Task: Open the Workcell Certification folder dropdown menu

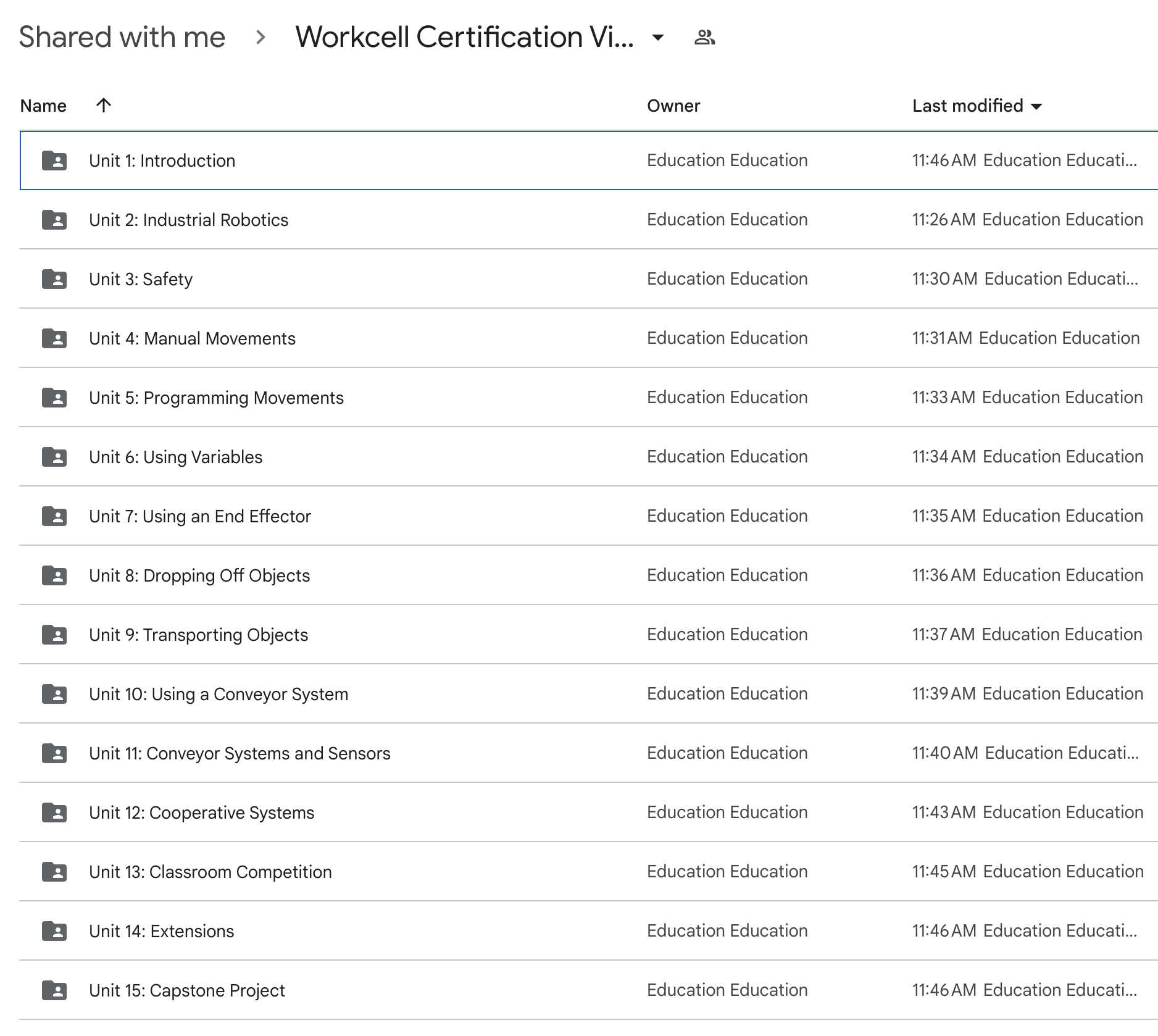Action: 658,38
